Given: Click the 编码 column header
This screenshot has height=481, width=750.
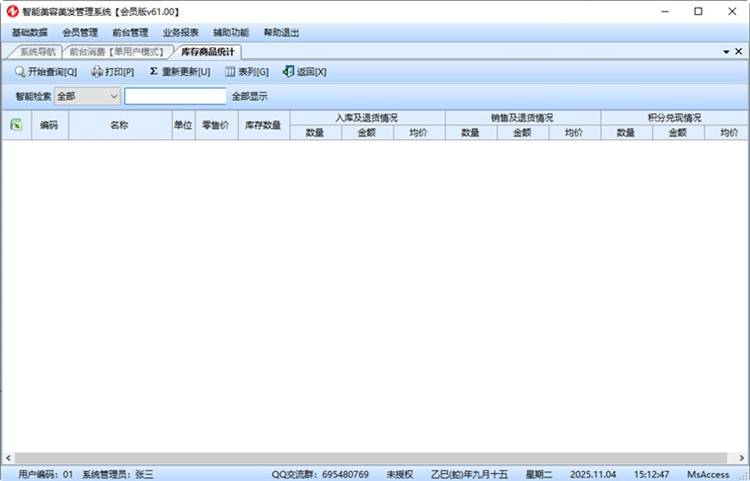Looking at the screenshot, I should (x=50, y=125).
